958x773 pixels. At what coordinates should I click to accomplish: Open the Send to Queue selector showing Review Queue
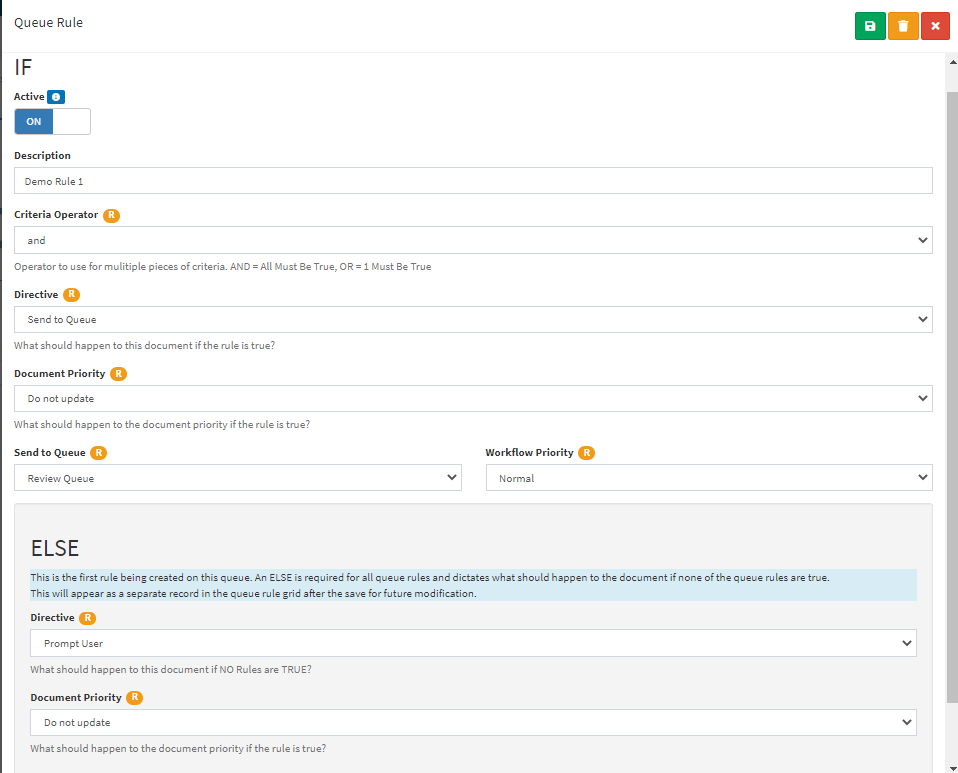(237, 477)
